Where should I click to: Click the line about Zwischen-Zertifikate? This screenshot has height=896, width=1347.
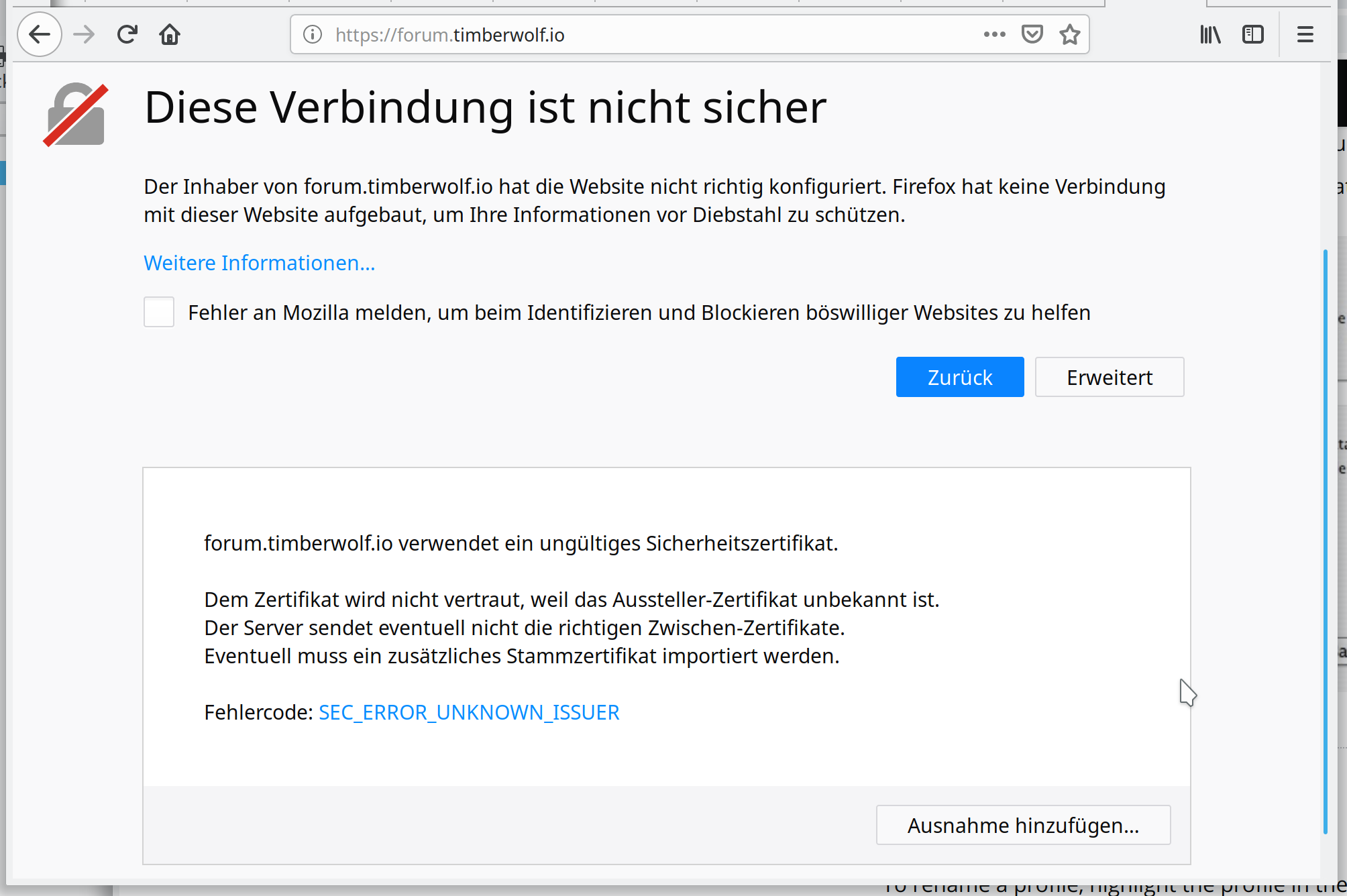click(525, 628)
